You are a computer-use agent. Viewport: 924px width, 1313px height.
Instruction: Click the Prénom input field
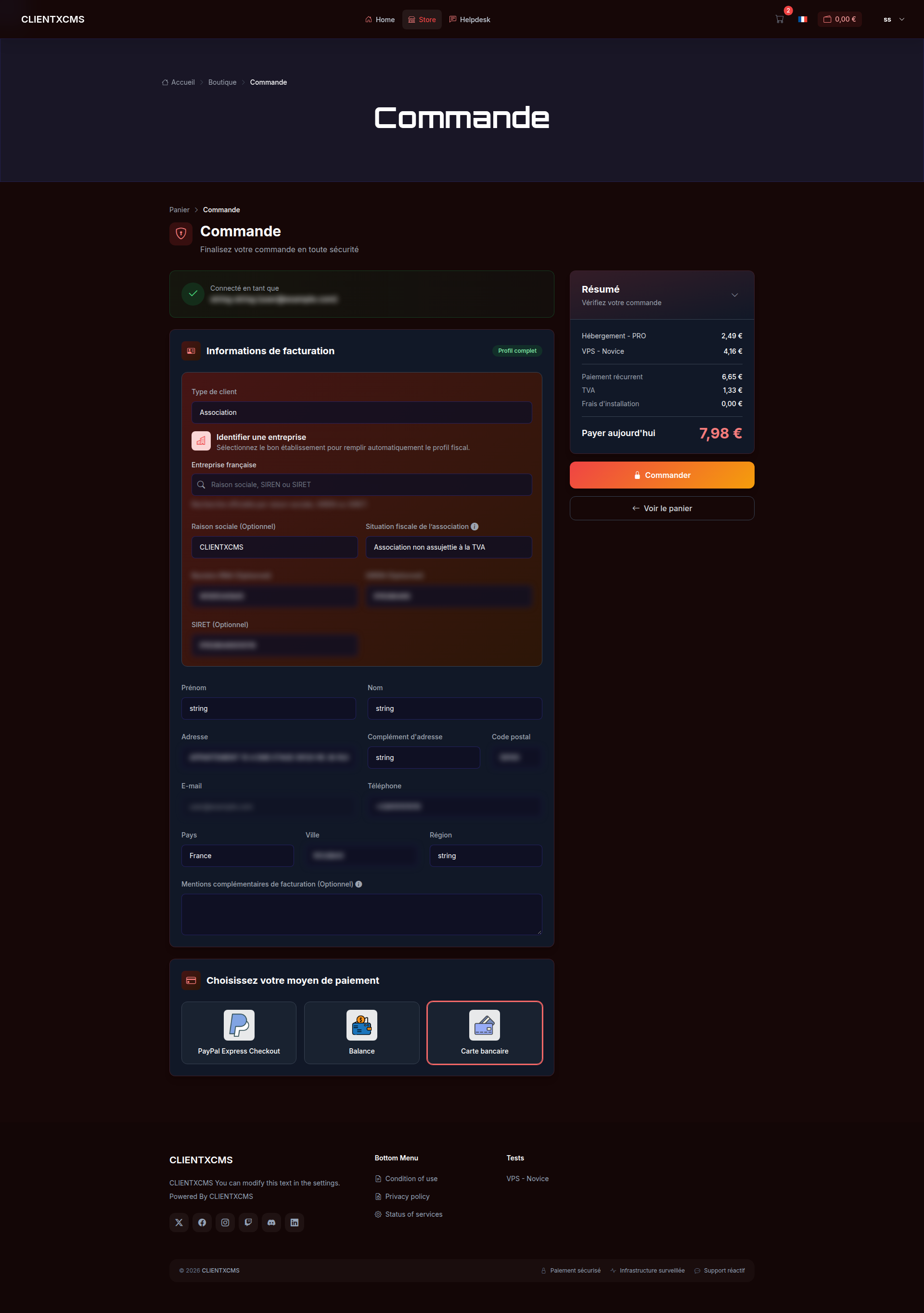269,708
